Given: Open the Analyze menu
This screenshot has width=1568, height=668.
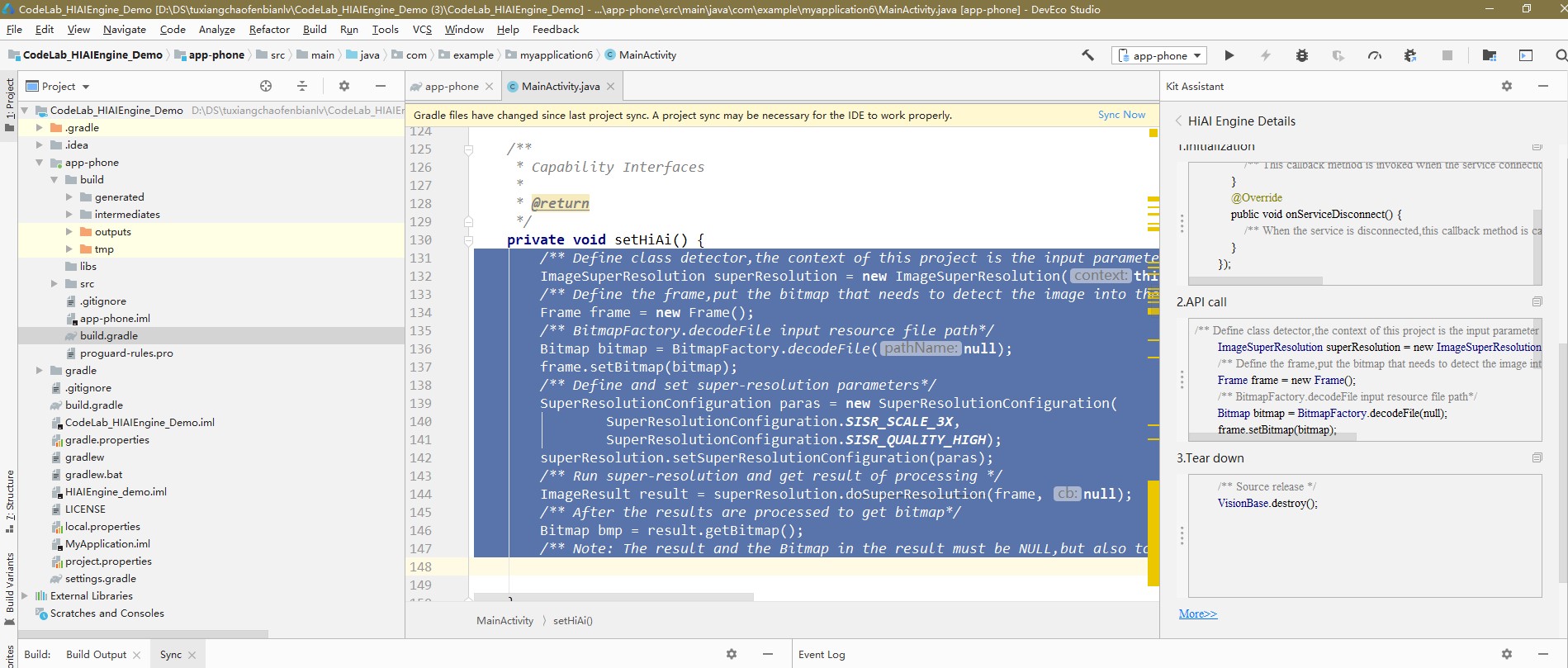Looking at the screenshot, I should pos(217,29).
